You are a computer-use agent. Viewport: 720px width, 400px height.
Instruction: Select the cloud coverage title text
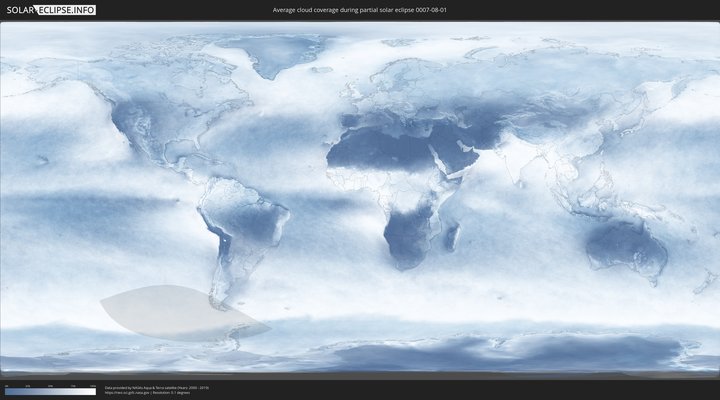[x=359, y=10]
